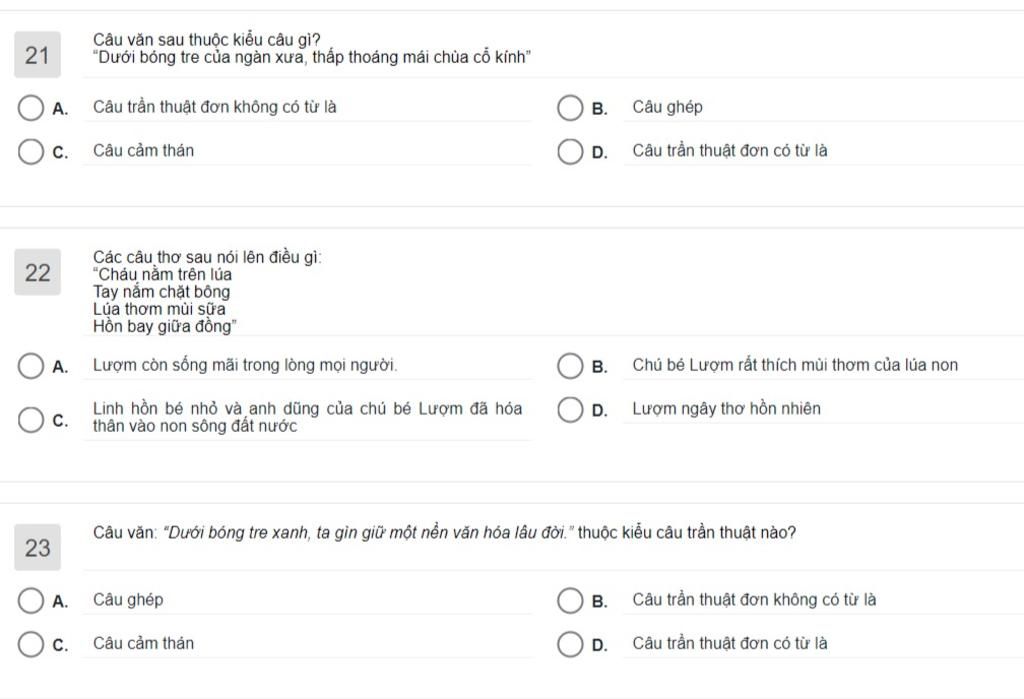1024x699 pixels.
Task: Click the question number 21 badge
Action: click(x=37, y=55)
